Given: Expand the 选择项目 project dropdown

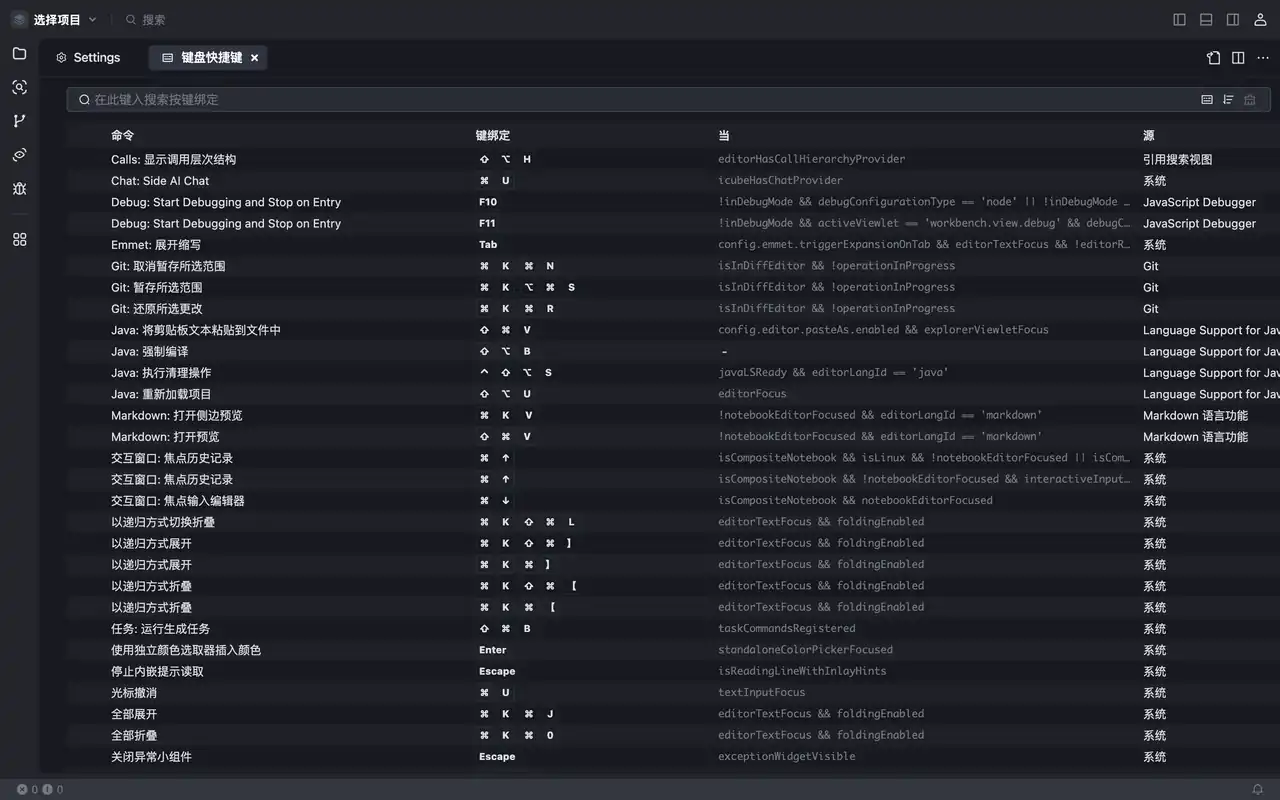Looking at the screenshot, I should point(66,19).
